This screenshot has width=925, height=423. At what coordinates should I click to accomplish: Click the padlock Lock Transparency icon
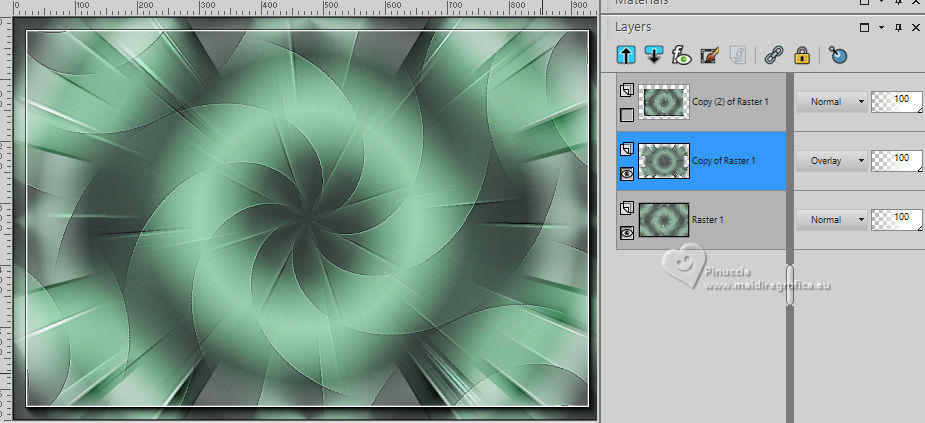coord(802,55)
